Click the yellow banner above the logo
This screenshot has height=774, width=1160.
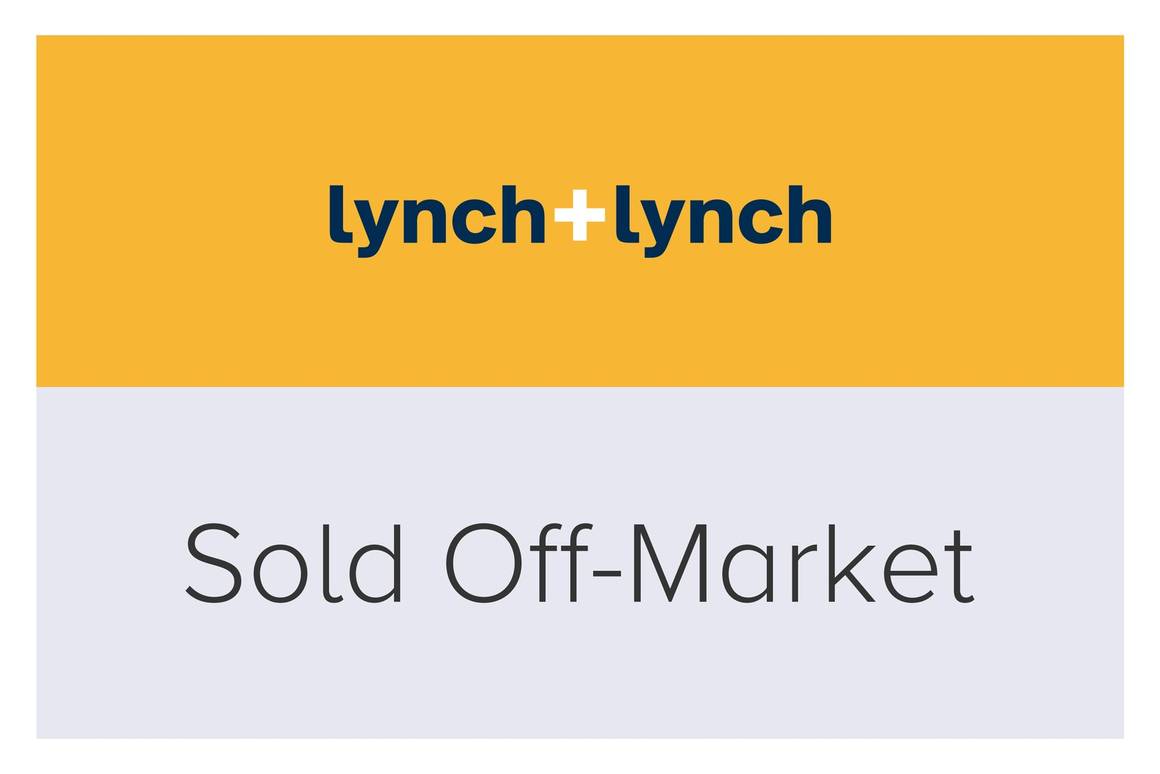580,100
